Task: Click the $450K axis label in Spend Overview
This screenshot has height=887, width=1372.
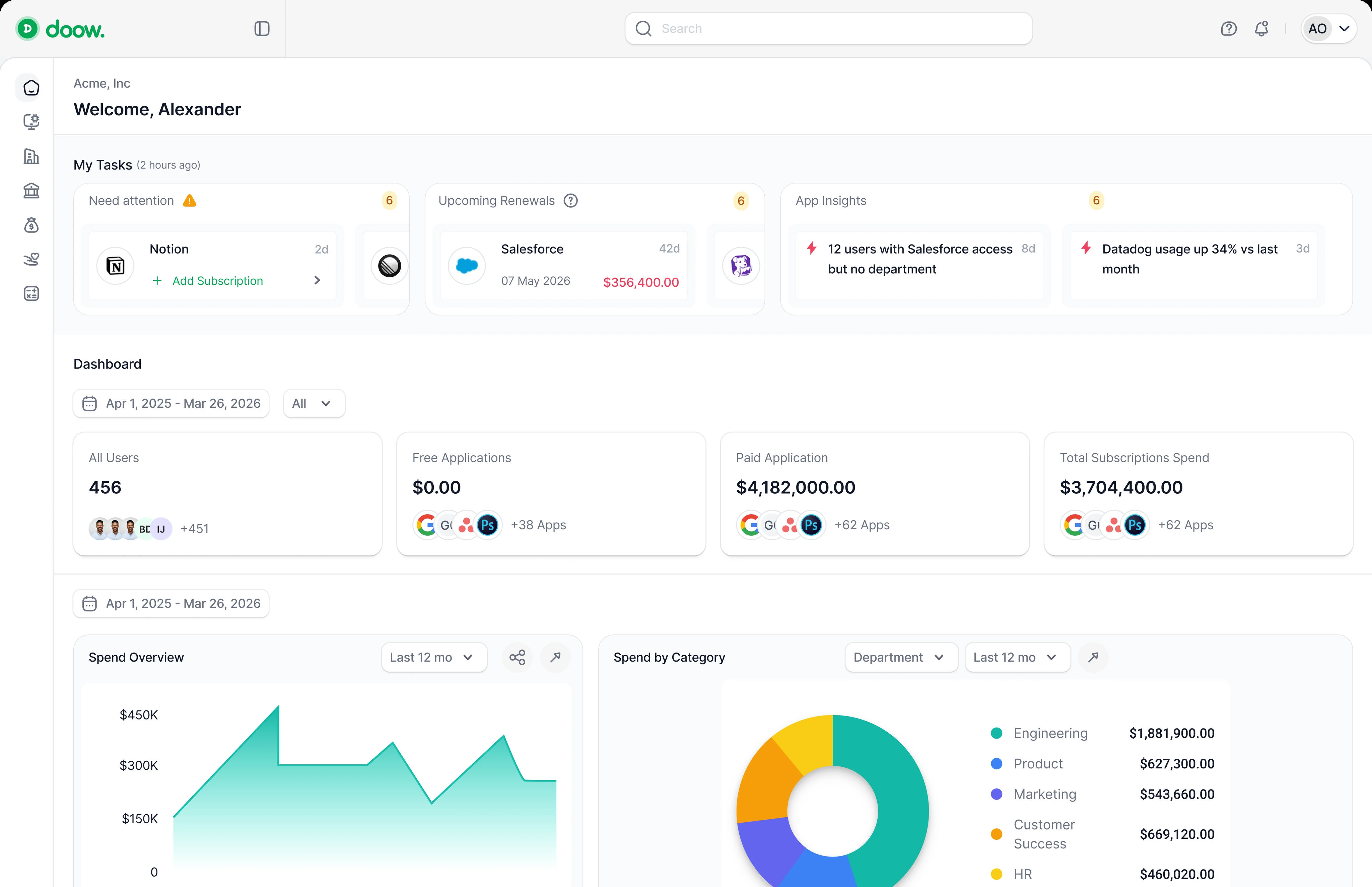Action: 138,715
